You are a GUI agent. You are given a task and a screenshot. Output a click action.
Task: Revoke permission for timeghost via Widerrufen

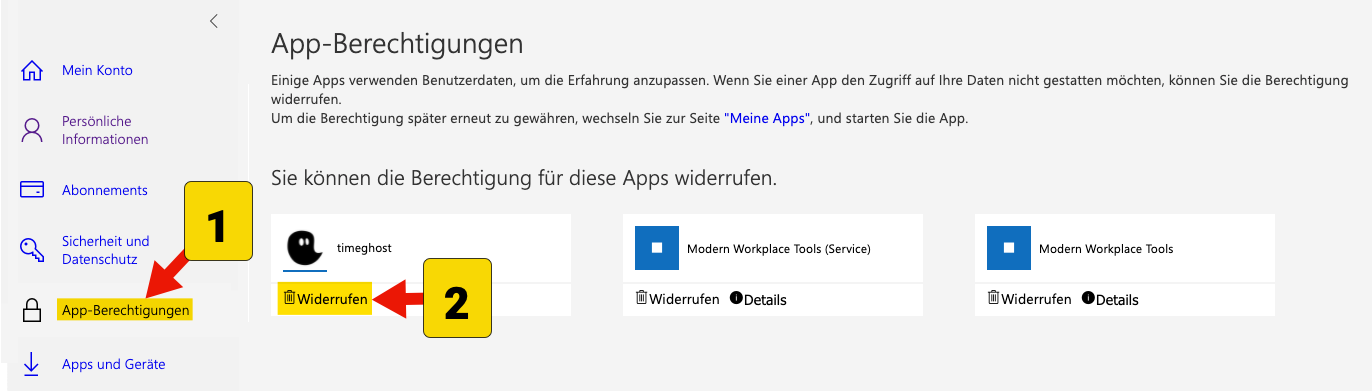pyautogui.click(x=326, y=298)
